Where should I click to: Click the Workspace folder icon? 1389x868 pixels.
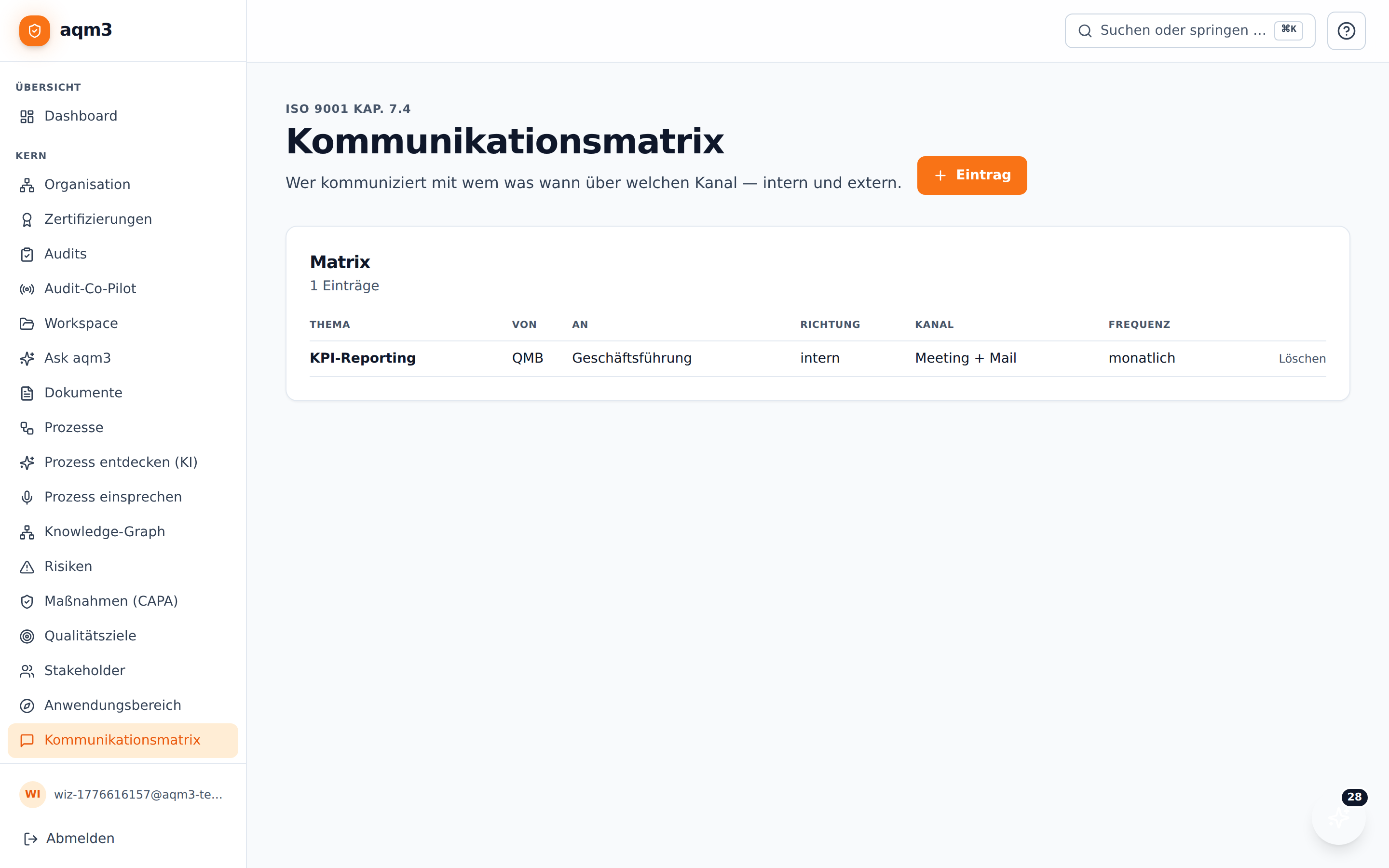pos(27,324)
